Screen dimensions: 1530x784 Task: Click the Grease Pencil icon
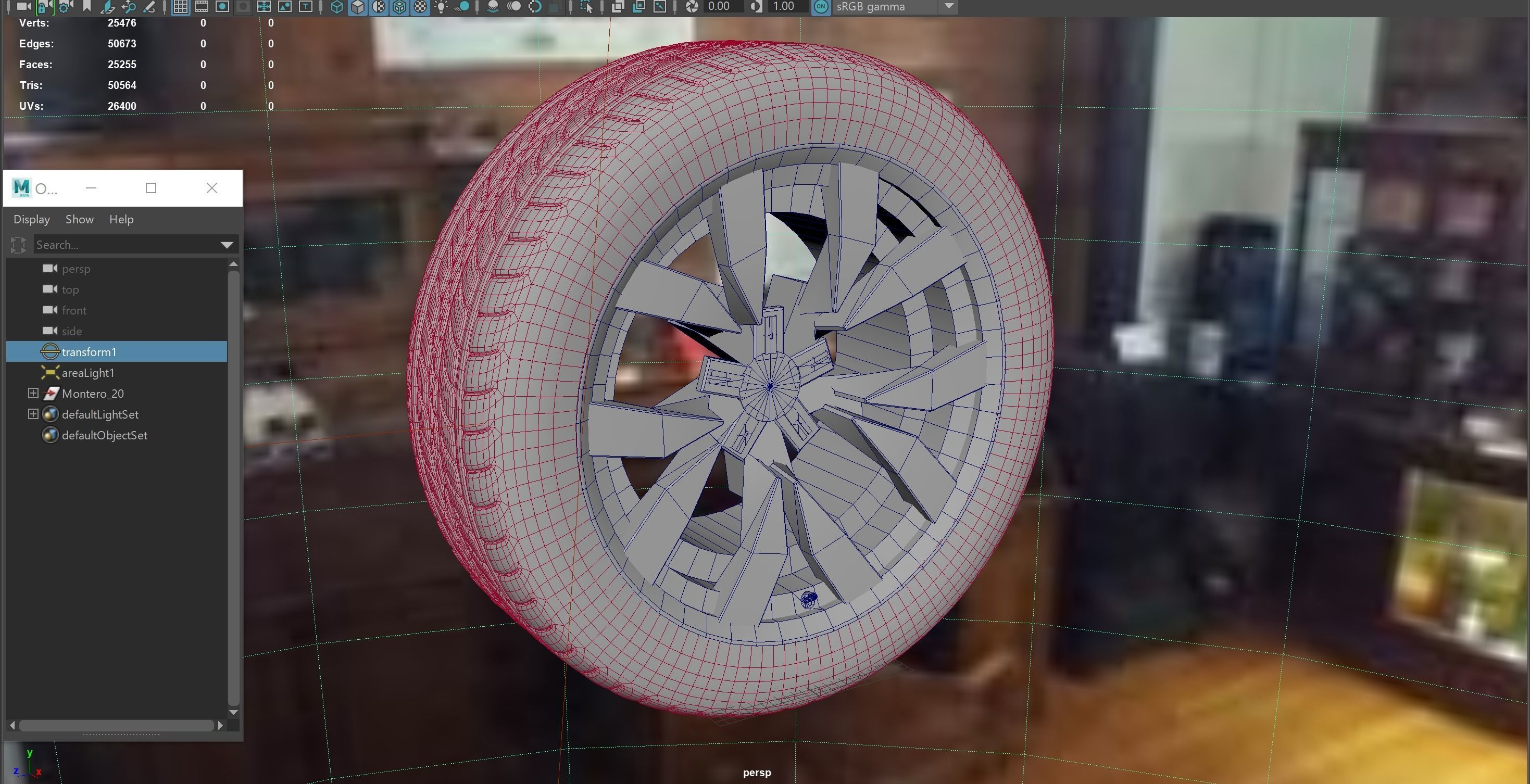149,7
